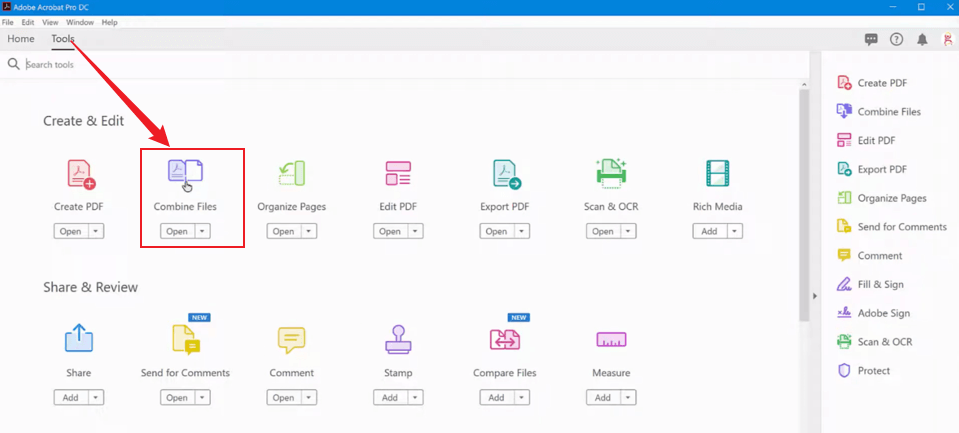Collapse the right tools pane arrow
Image resolution: width=959 pixels, height=433 pixels.
click(815, 296)
